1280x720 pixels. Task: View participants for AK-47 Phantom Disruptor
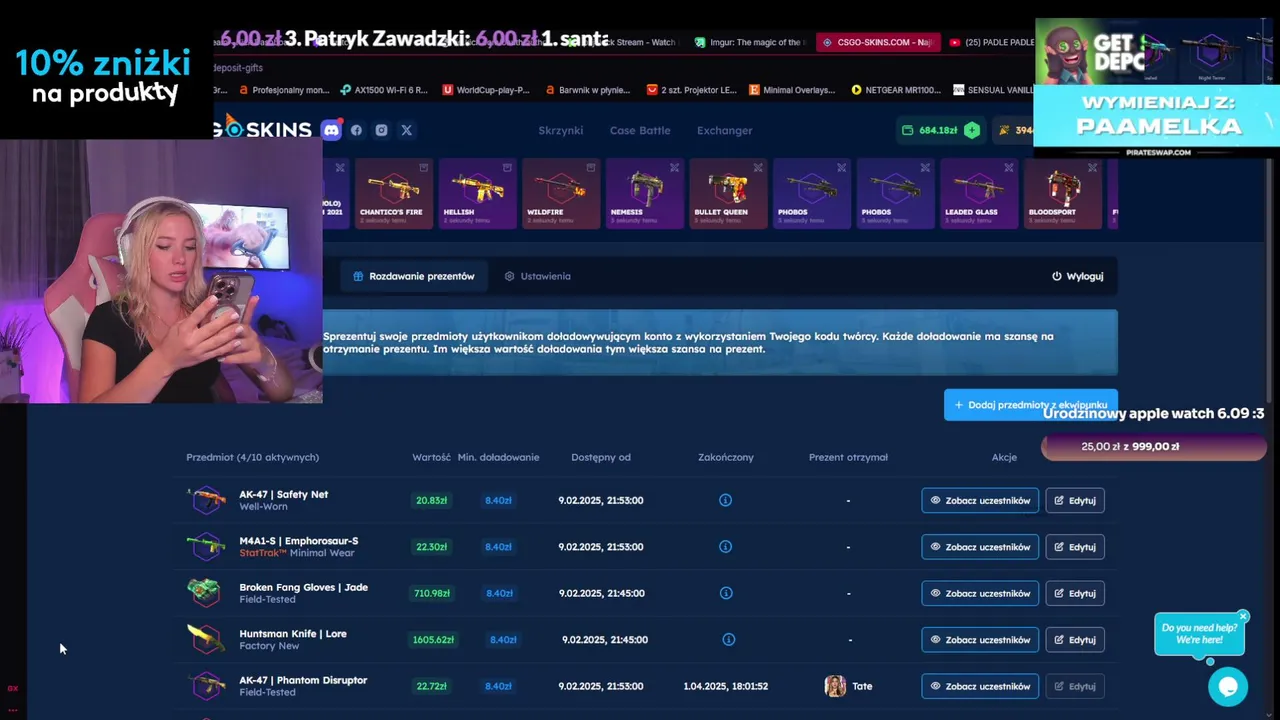click(x=980, y=686)
